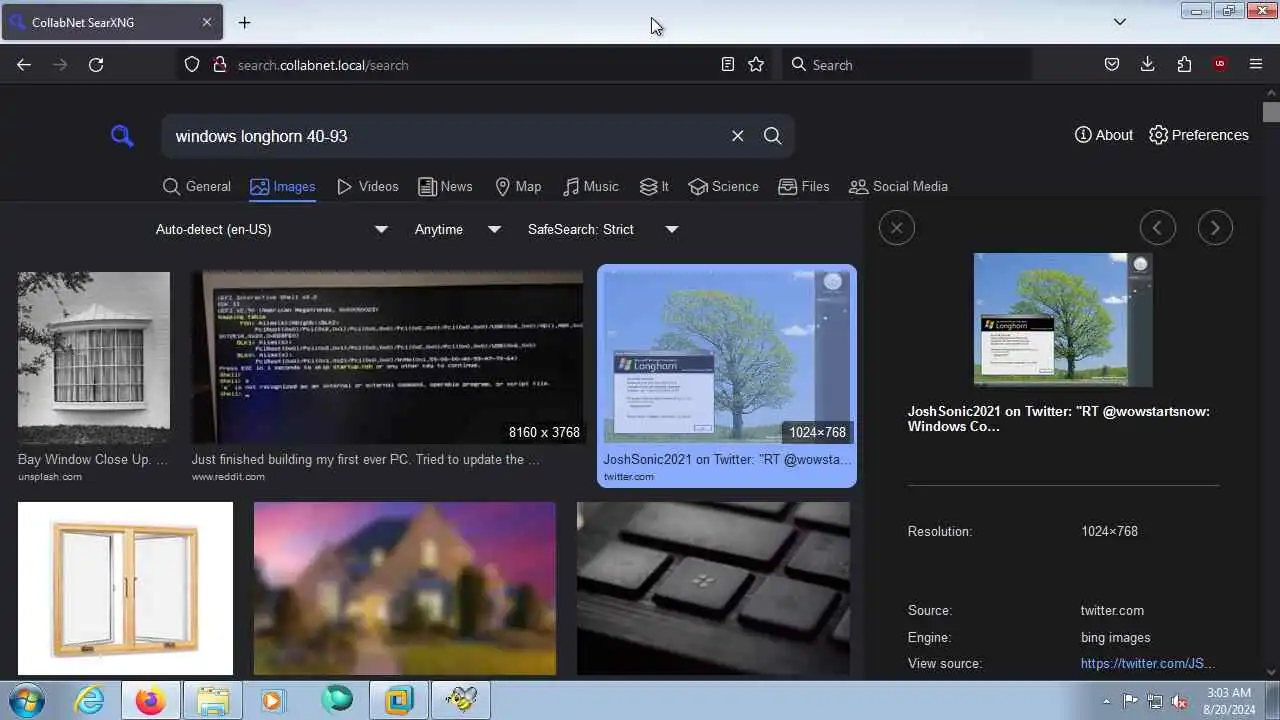Open the blurred house thumbnail
The height and width of the screenshot is (720, 1280).
[405, 589]
